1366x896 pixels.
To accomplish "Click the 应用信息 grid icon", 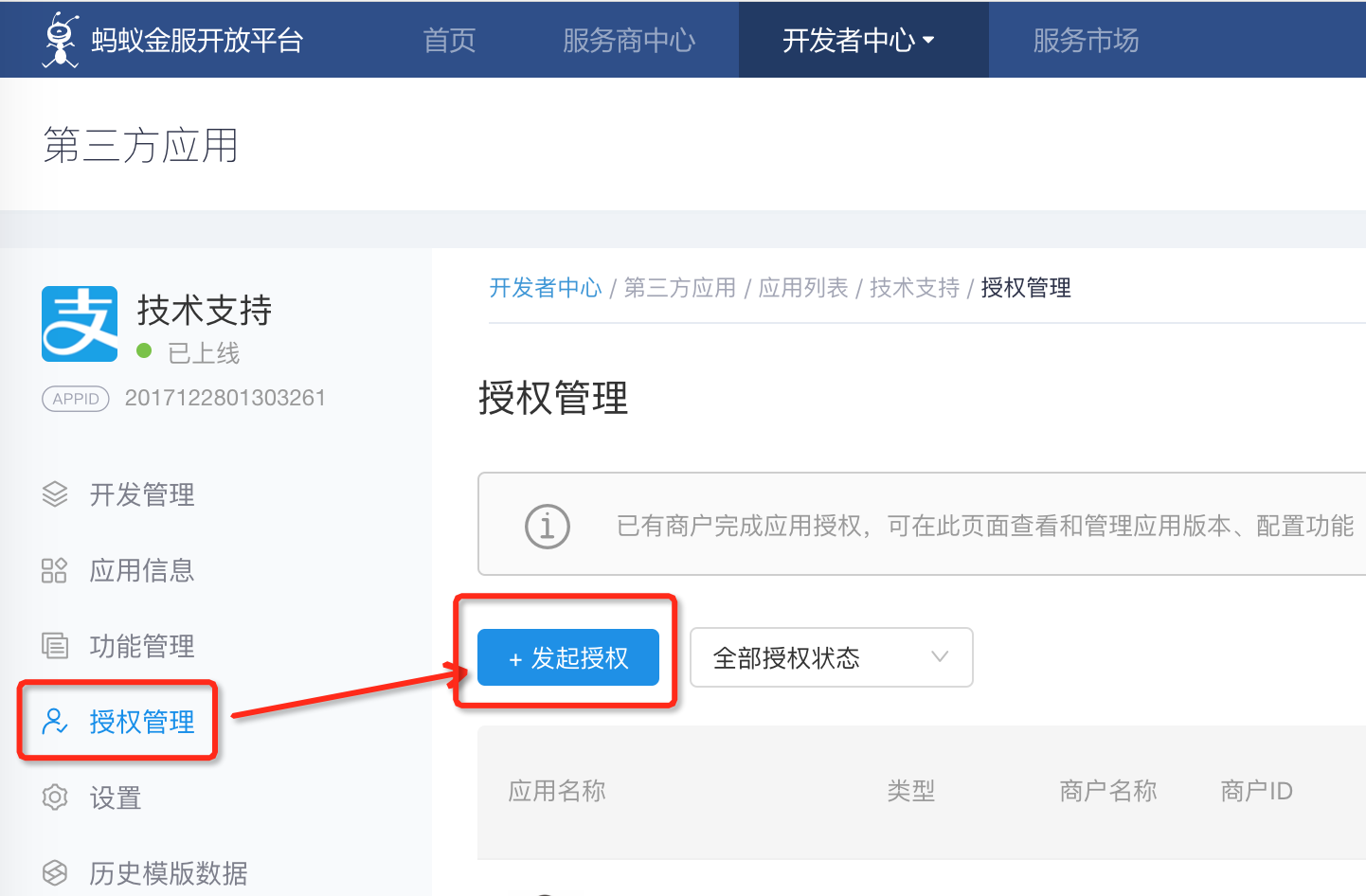I will tap(55, 570).
